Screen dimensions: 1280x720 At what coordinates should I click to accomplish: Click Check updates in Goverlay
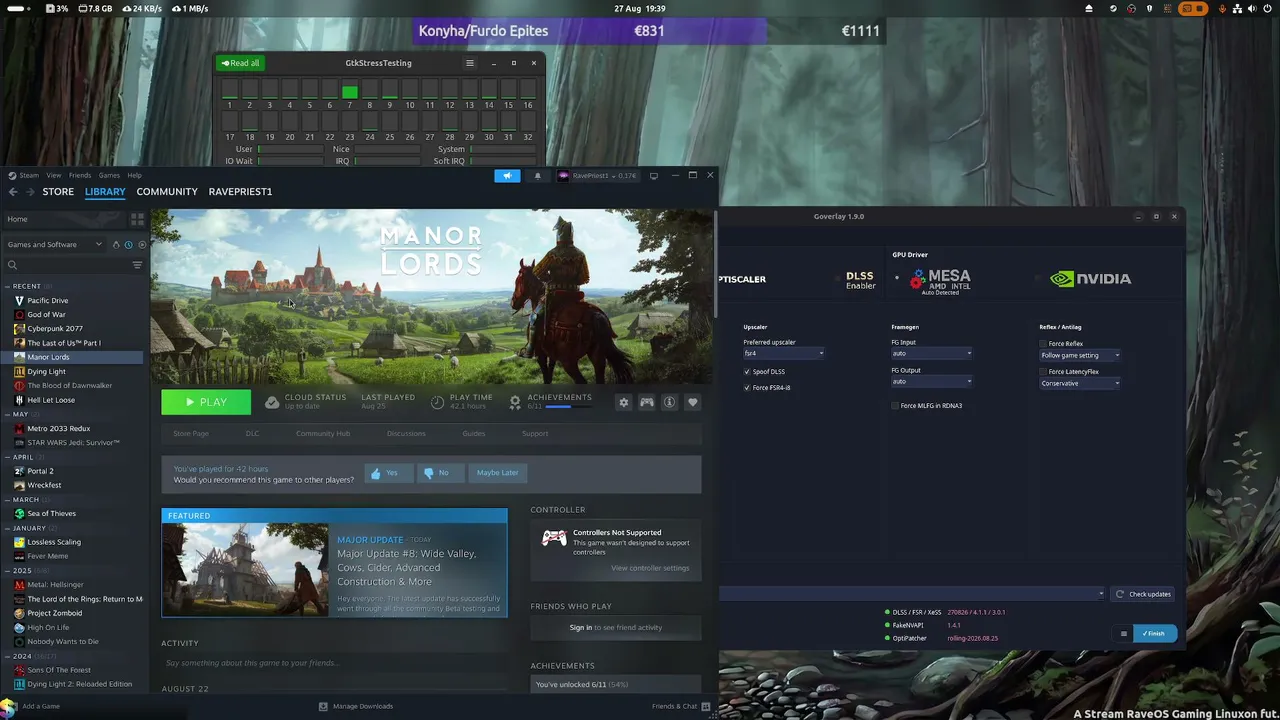coord(1143,594)
